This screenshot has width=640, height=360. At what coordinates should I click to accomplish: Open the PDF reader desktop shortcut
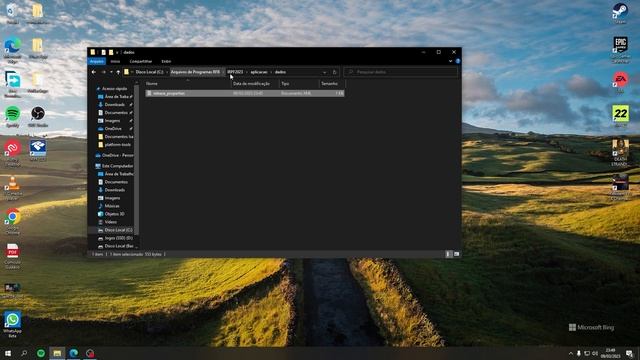13,256
